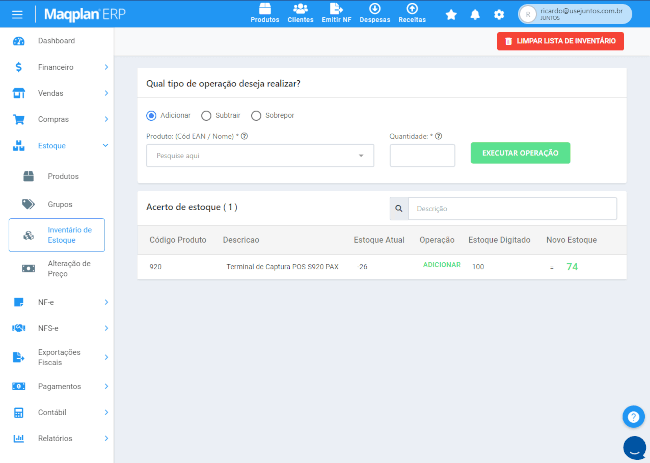Image resolution: width=650 pixels, height=463 pixels.
Task: Select the Adicionar radio option
Action: (151, 116)
